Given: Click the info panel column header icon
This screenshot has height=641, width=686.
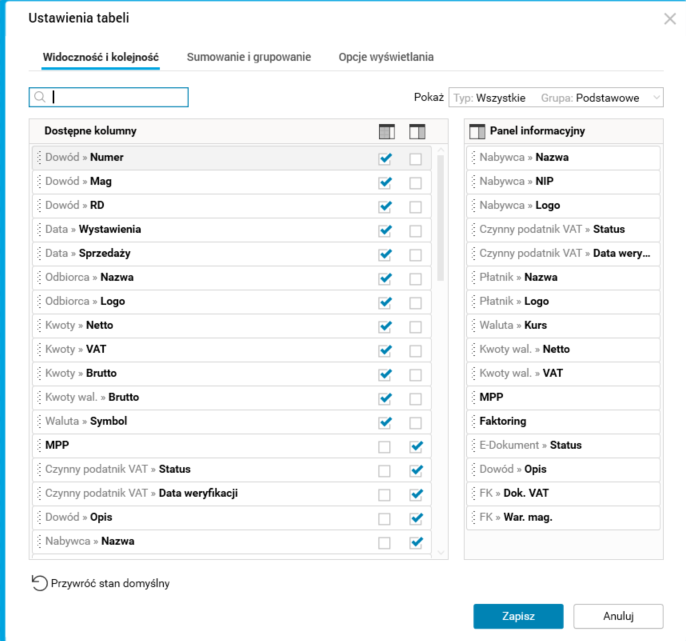Looking at the screenshot, I should point(417,132).
